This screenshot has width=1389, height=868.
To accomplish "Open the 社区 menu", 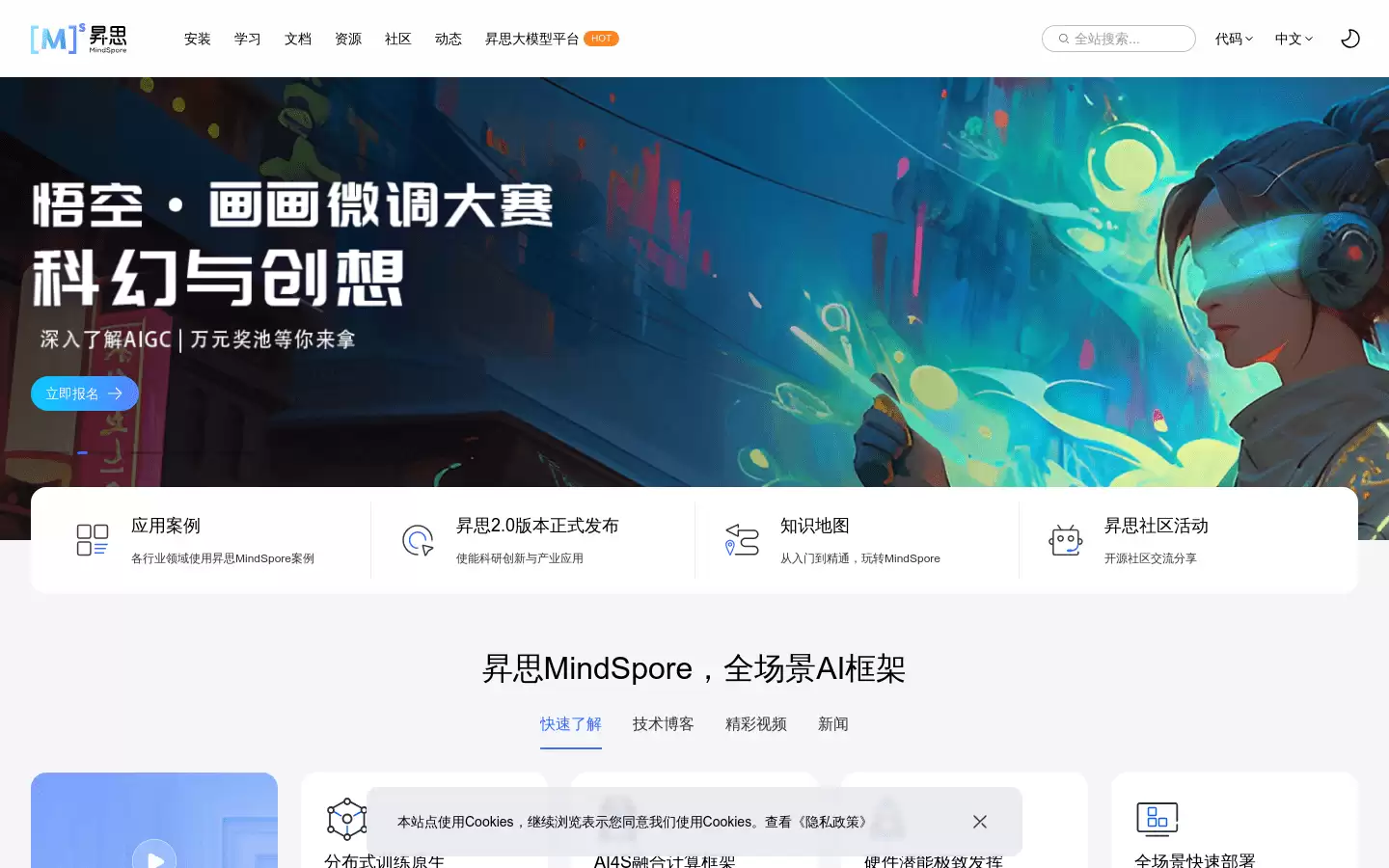I will pos(398,39).
